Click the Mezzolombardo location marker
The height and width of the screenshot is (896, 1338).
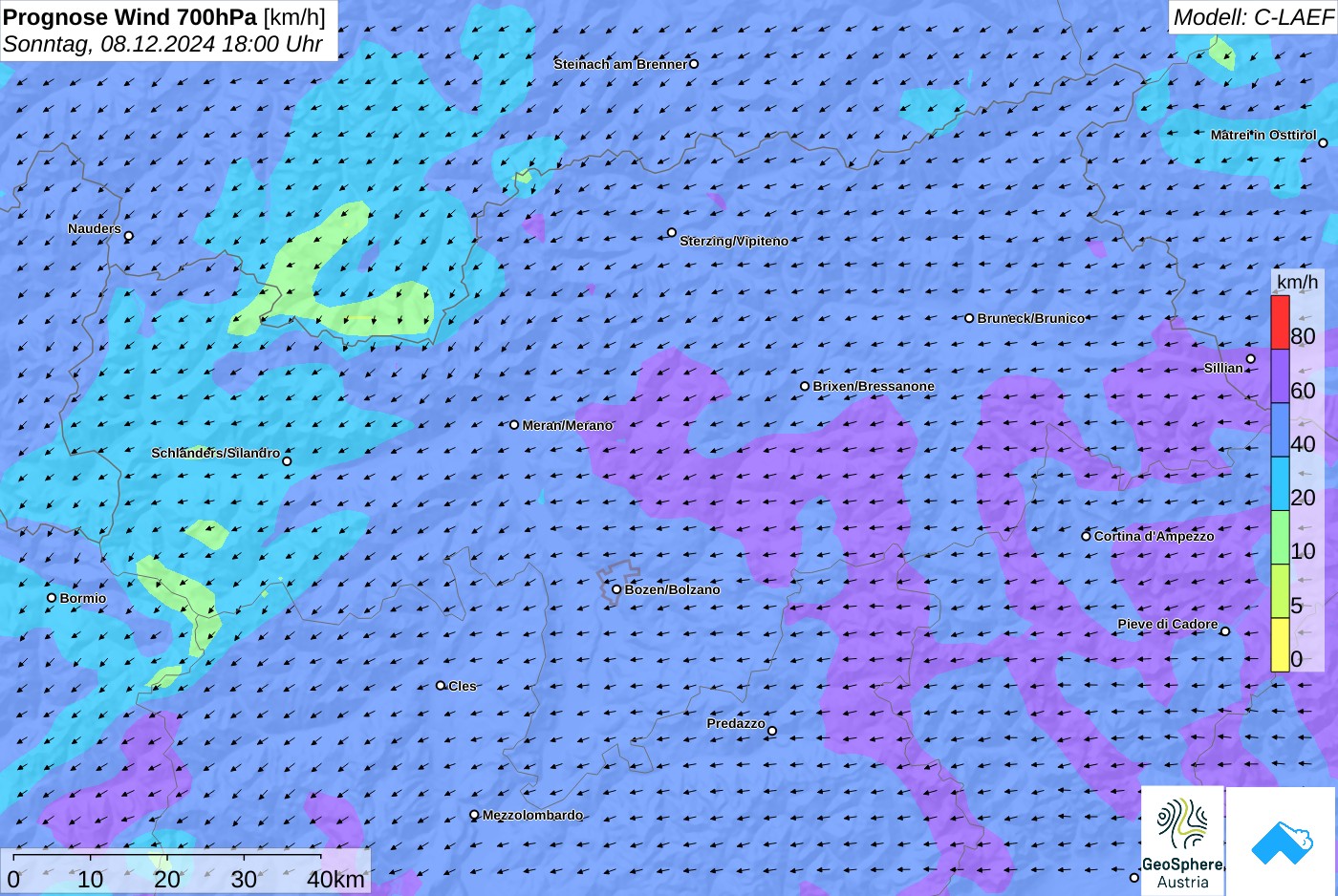point(474,815)
